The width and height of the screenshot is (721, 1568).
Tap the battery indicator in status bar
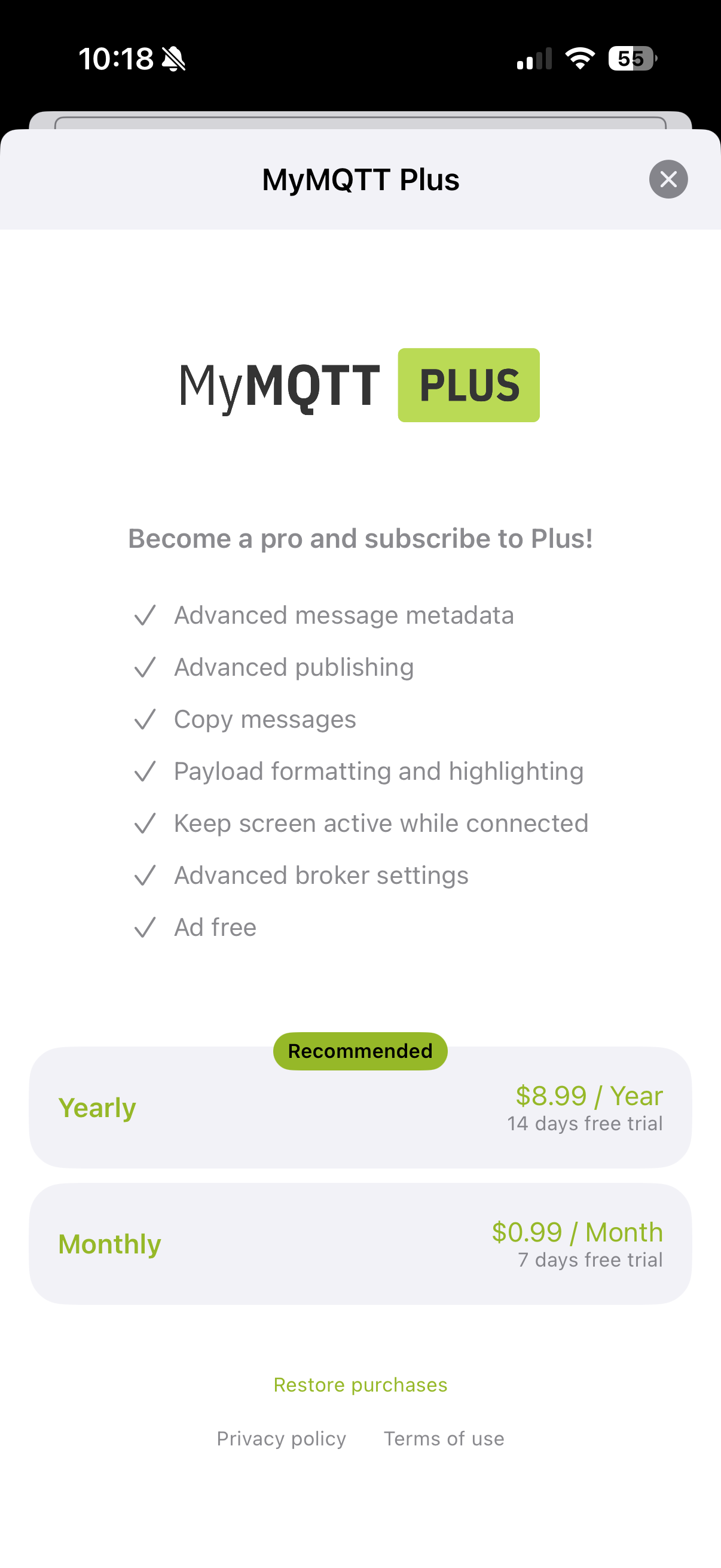633,59
